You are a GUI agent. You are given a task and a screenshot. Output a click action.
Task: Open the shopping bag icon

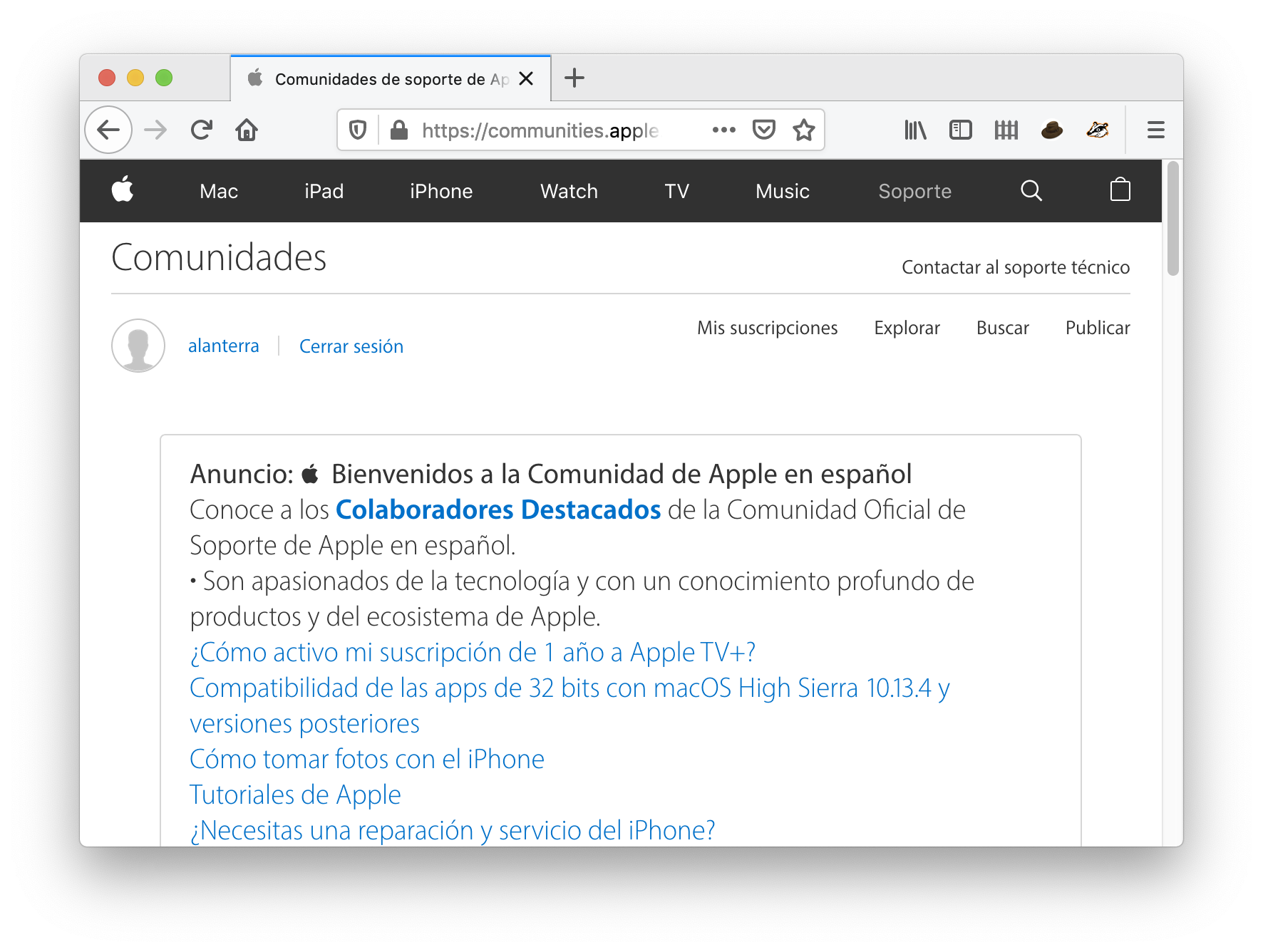click(x=1120, y=190)
